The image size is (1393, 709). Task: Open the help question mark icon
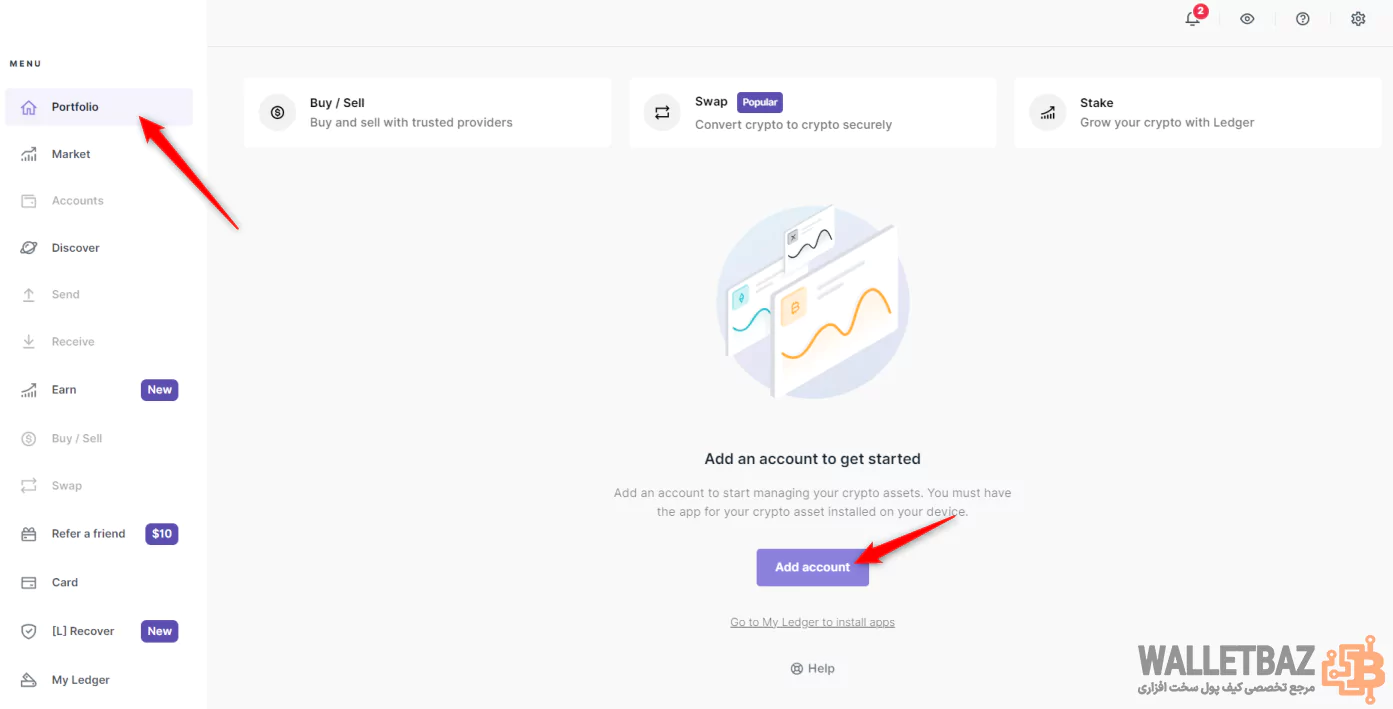[1302, 19]
